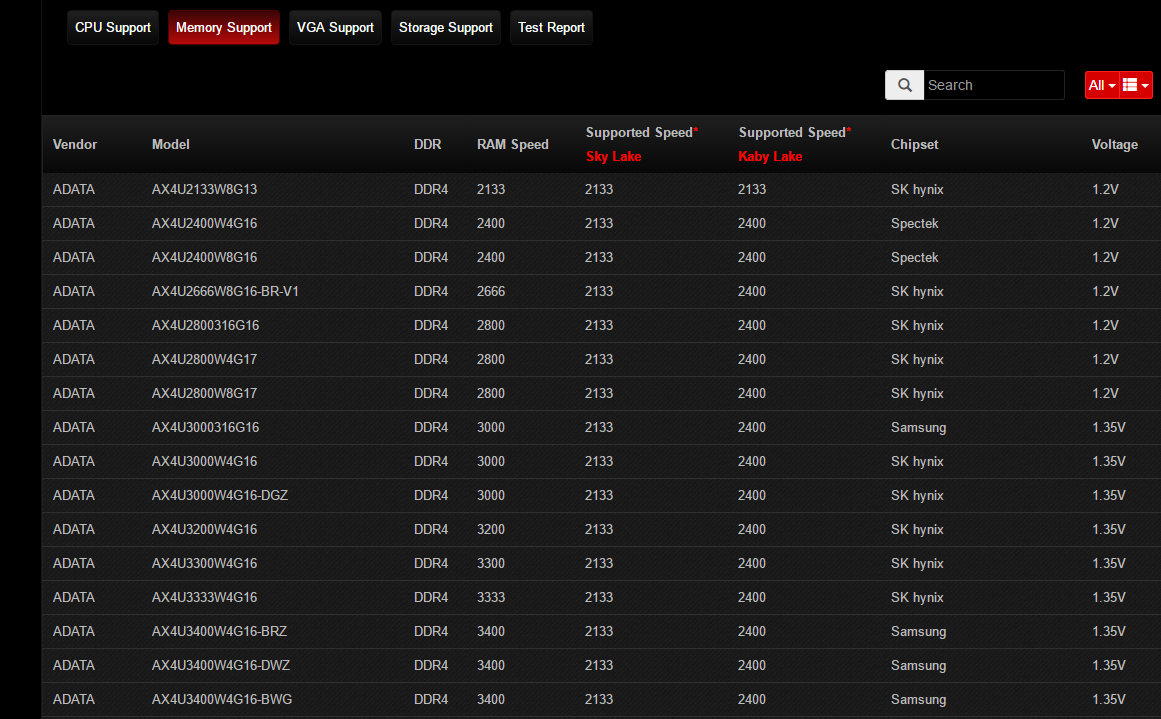1161x719 pixels.
Task: Click the Chipset column header
Action: 914,144
